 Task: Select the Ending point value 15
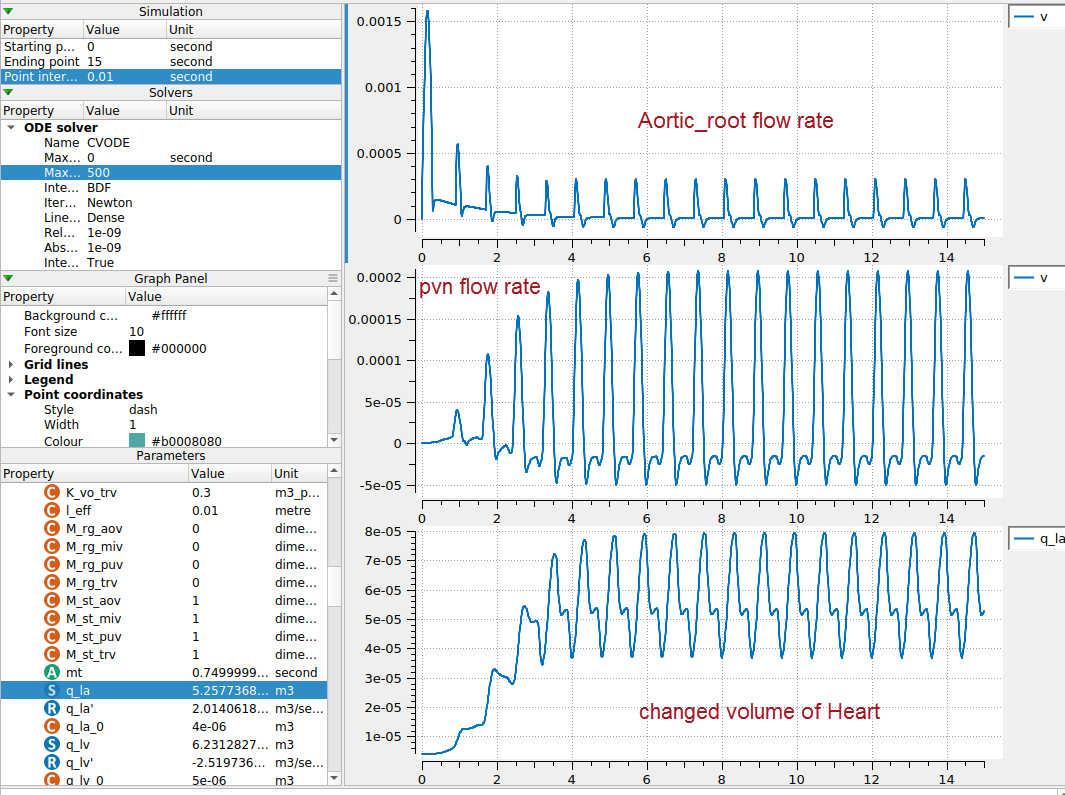pyautogui.click(x=95, y=61)
